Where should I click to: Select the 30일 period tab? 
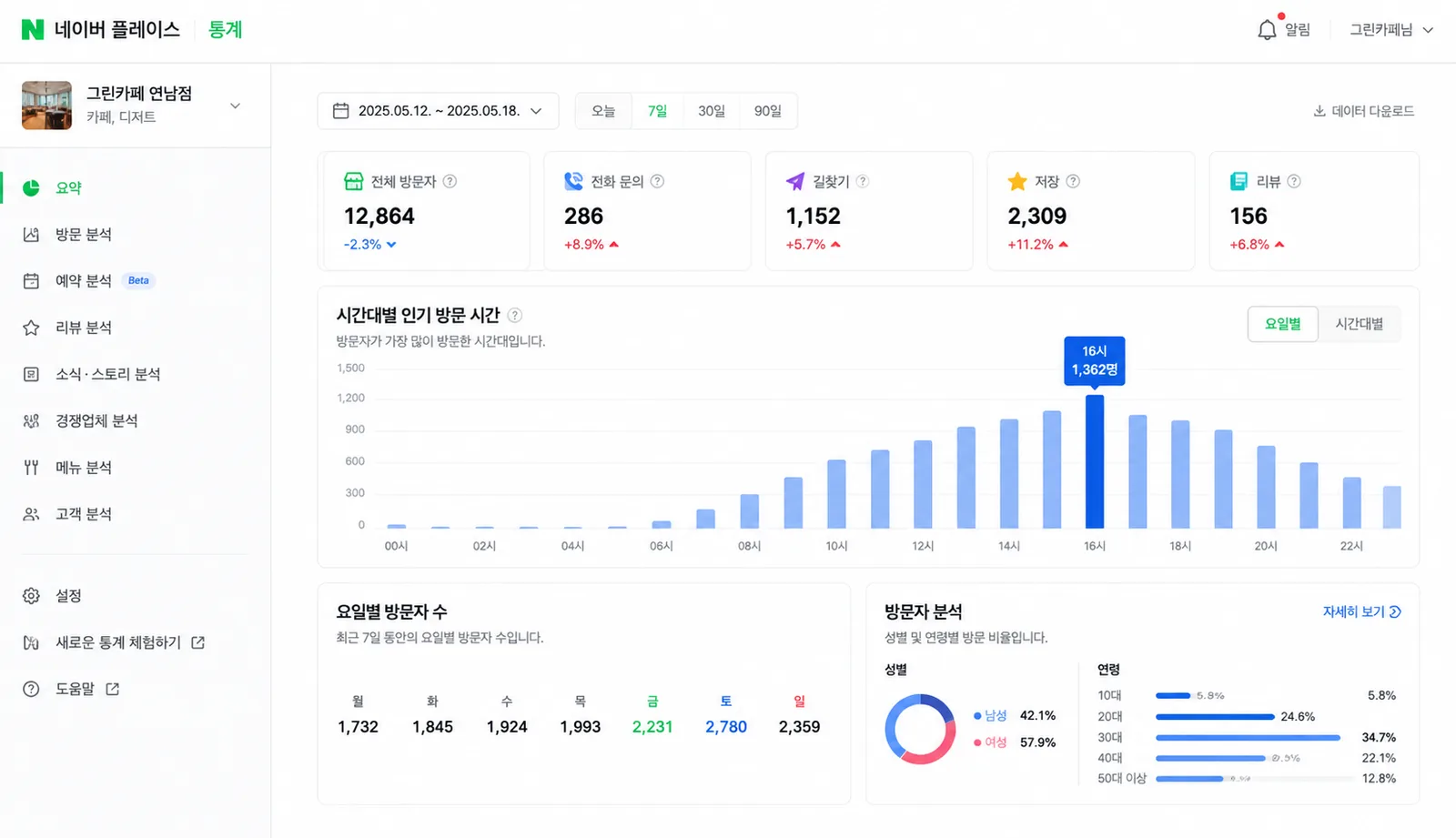[712, 111]
